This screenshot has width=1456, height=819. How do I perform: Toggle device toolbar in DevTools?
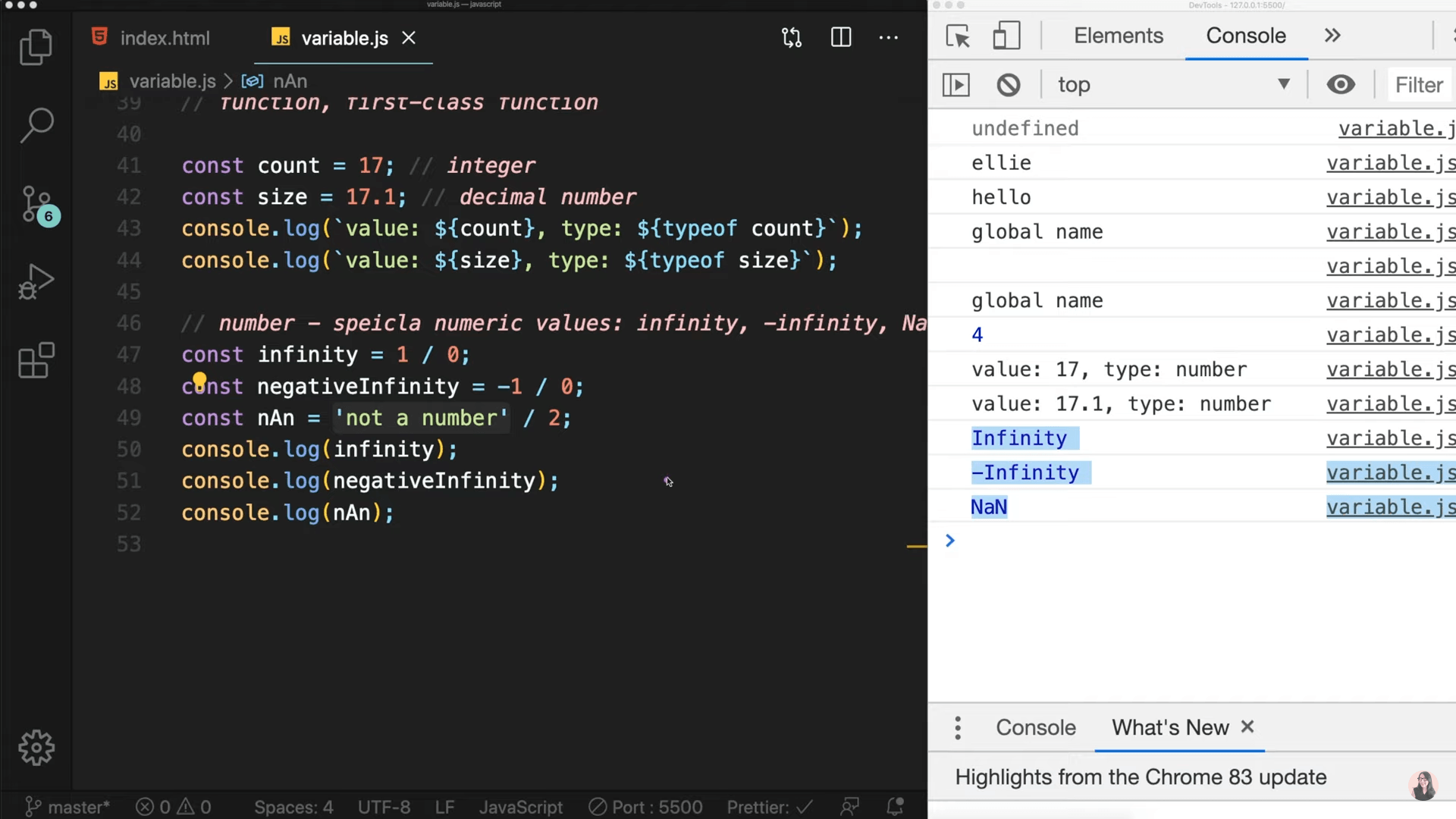pos(1006,36)
